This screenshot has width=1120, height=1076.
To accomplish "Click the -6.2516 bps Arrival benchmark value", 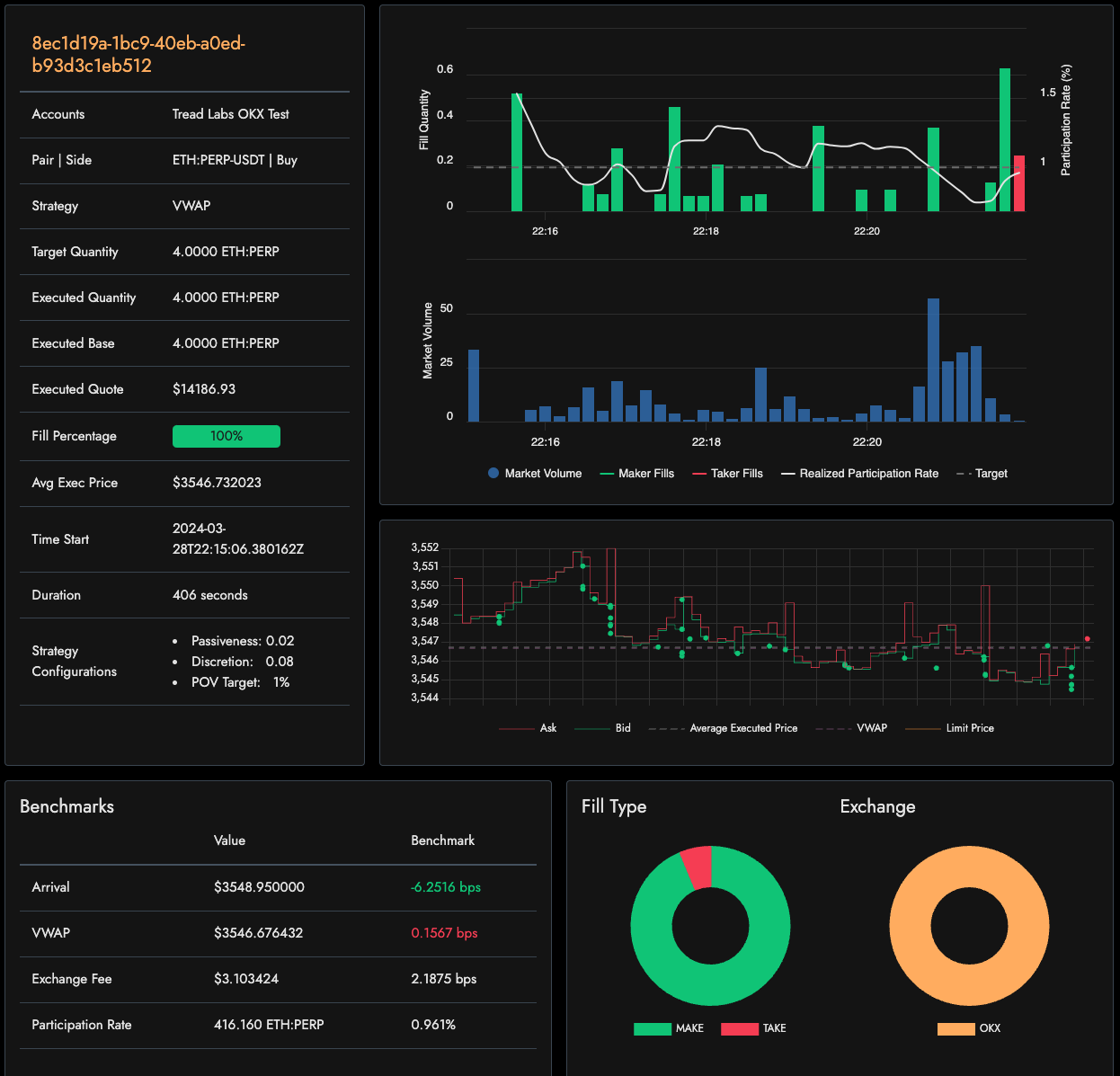I will point(445,887).
